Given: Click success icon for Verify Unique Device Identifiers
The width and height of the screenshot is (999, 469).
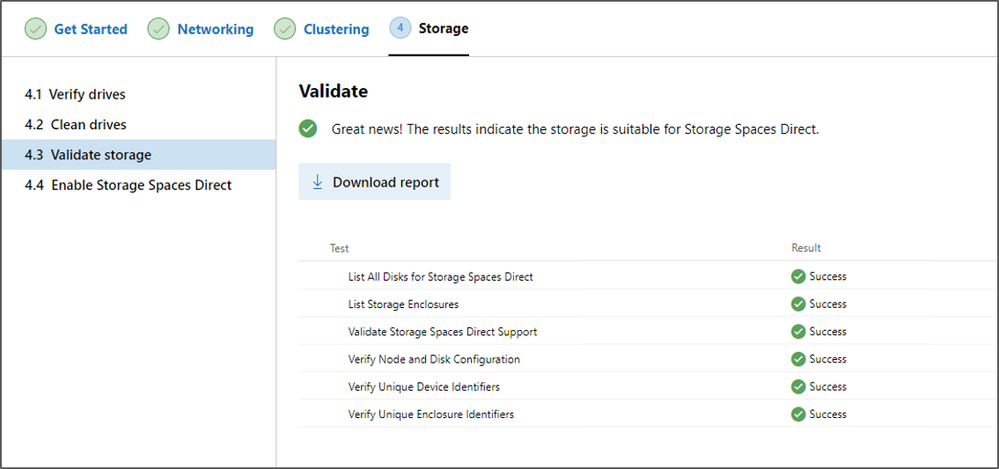Looking at the screenshot, I should point(798,386).
